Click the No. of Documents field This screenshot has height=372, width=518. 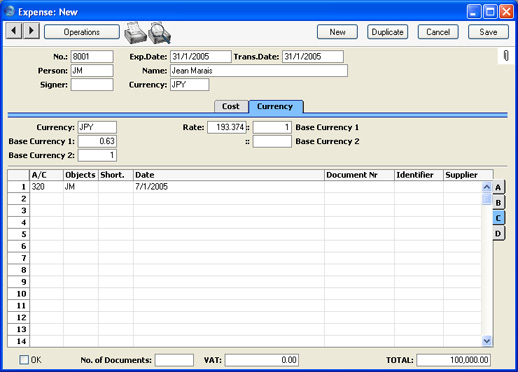tap(174, 360)
